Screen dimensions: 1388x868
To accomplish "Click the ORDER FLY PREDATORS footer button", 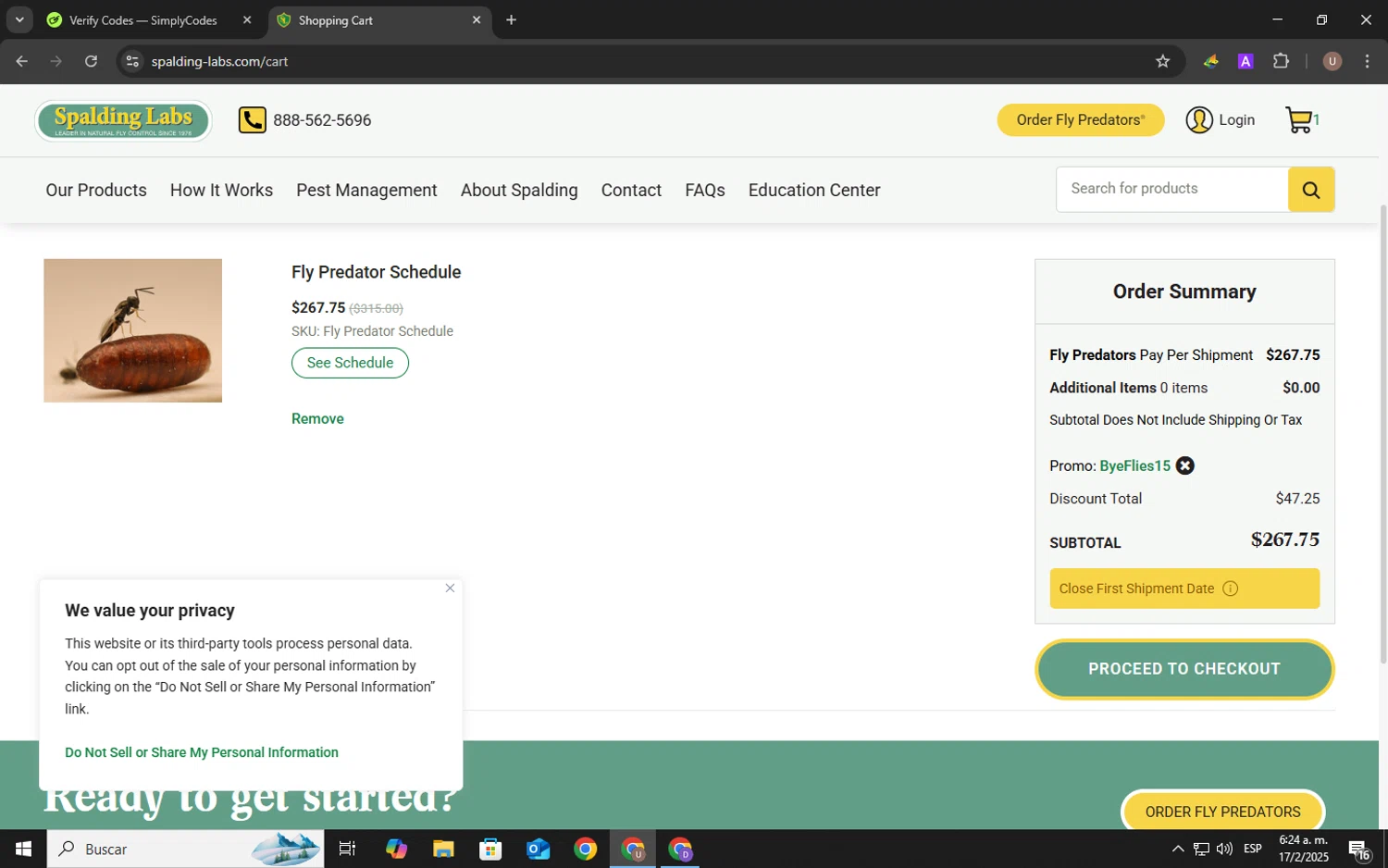I will point(1222,812).
